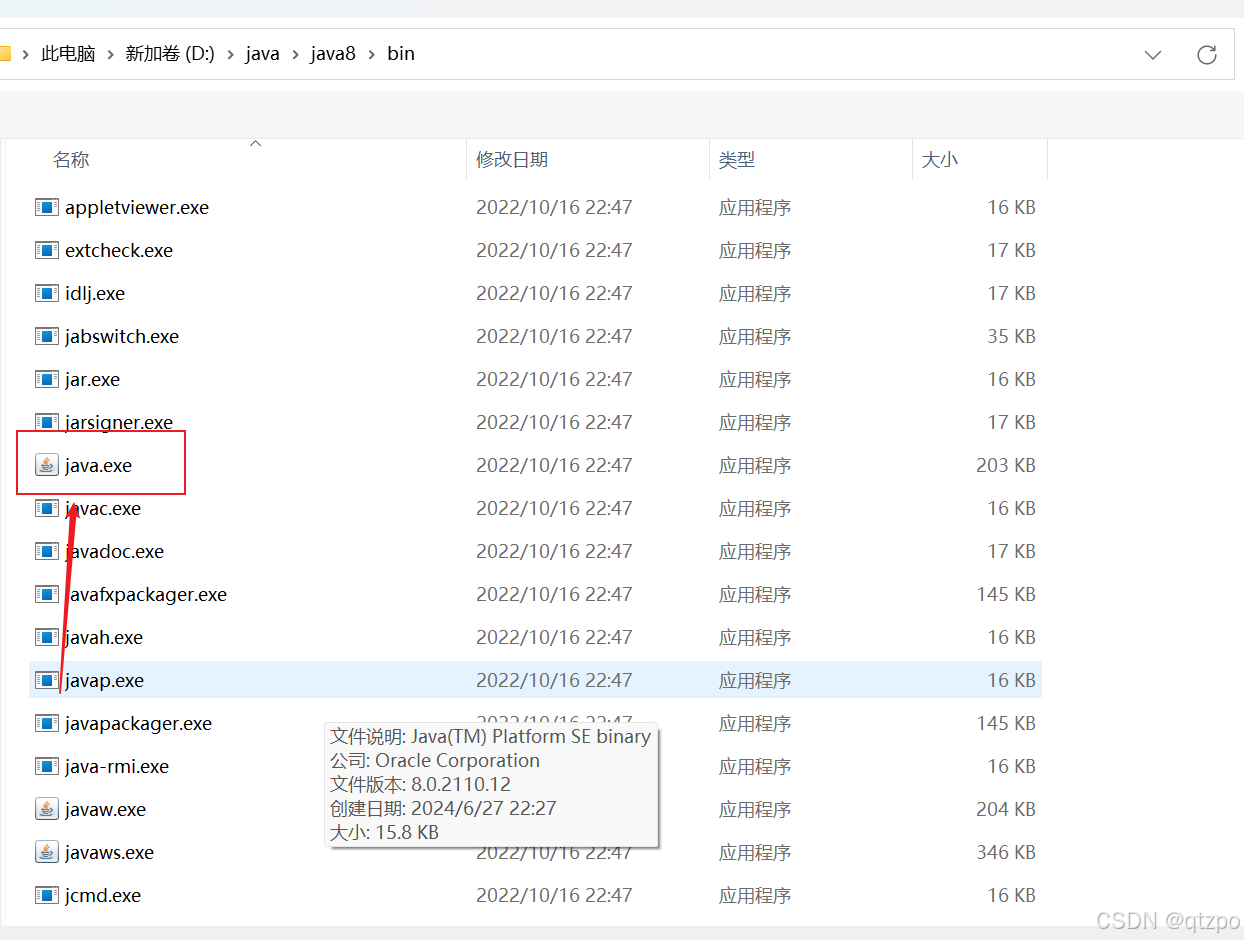Sort files by 大小 column
The height and width of the screenshot is (940, 1244).
tap(939, 160)
